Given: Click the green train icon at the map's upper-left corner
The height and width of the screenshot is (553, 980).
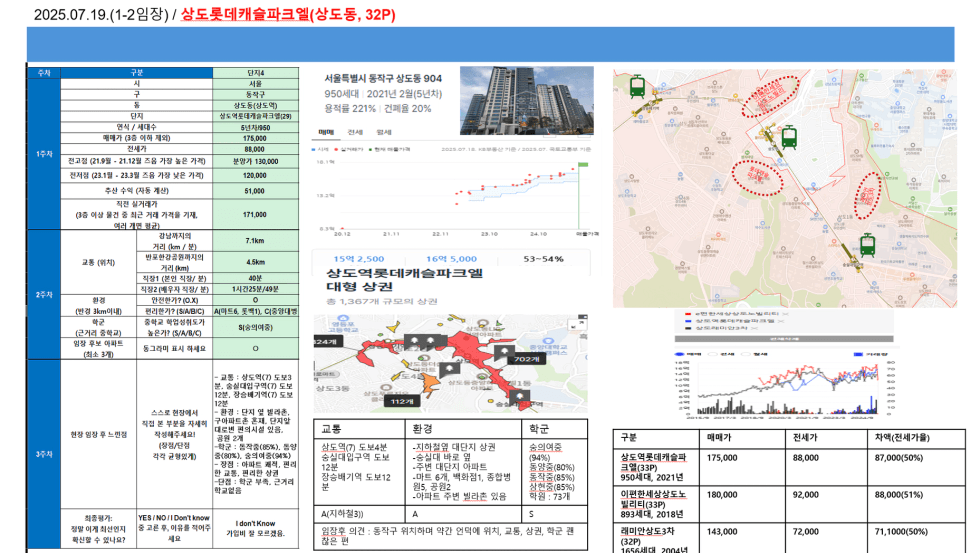Looking at the screenshot, I should [x=637, y=86].
